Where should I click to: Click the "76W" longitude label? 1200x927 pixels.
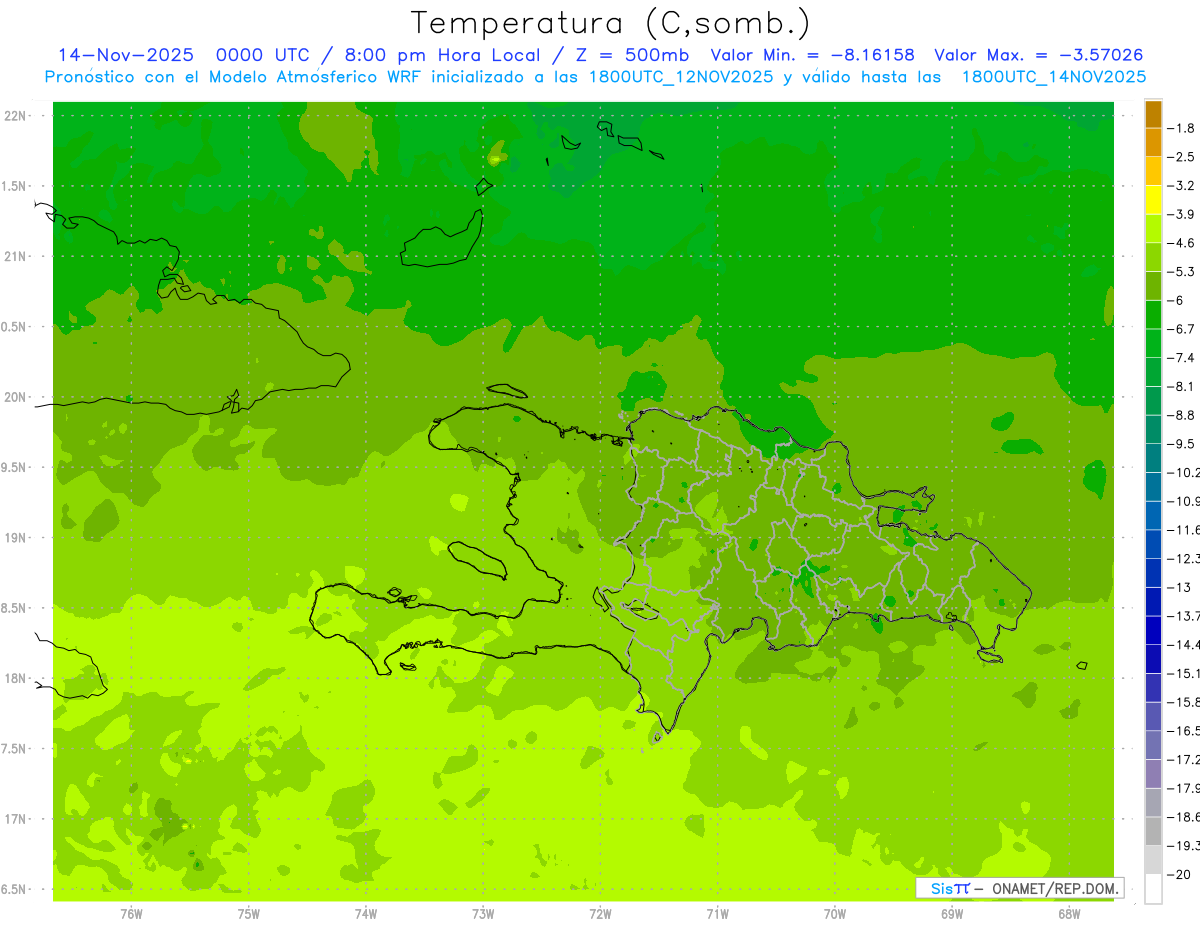pyautogui.click(x=131, y=914)
